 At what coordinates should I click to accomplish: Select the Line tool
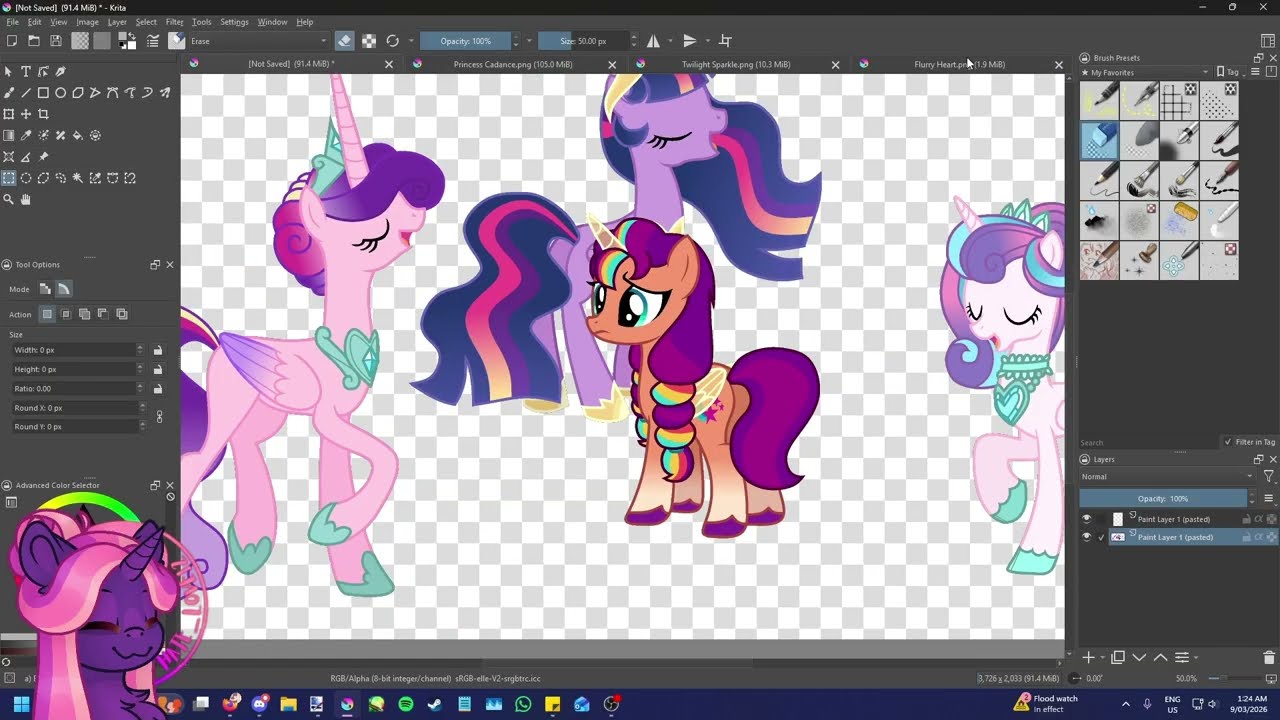click(26, 93)
